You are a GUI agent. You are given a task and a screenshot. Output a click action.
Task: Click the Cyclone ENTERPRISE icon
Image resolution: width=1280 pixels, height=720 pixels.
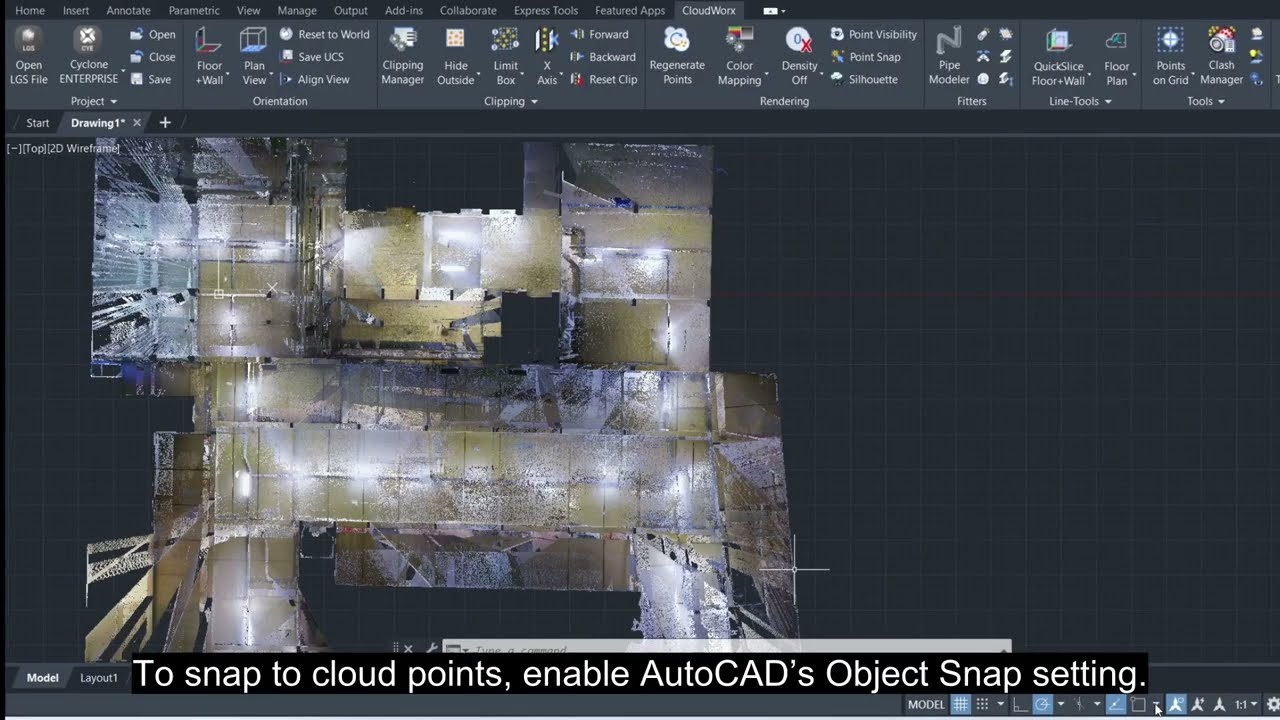tap(88, 40)
